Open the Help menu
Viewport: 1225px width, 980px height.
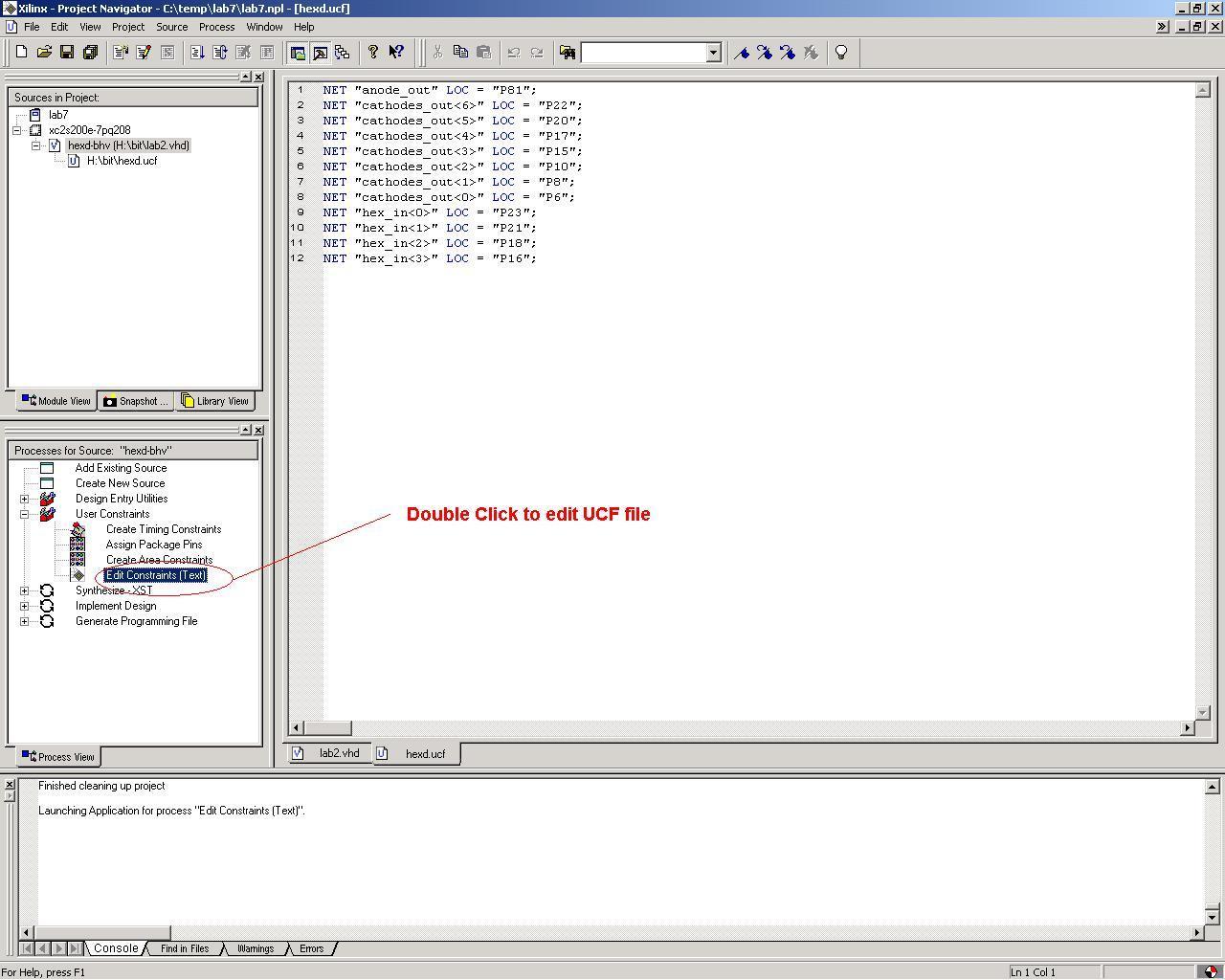click(x=304, y=27)
